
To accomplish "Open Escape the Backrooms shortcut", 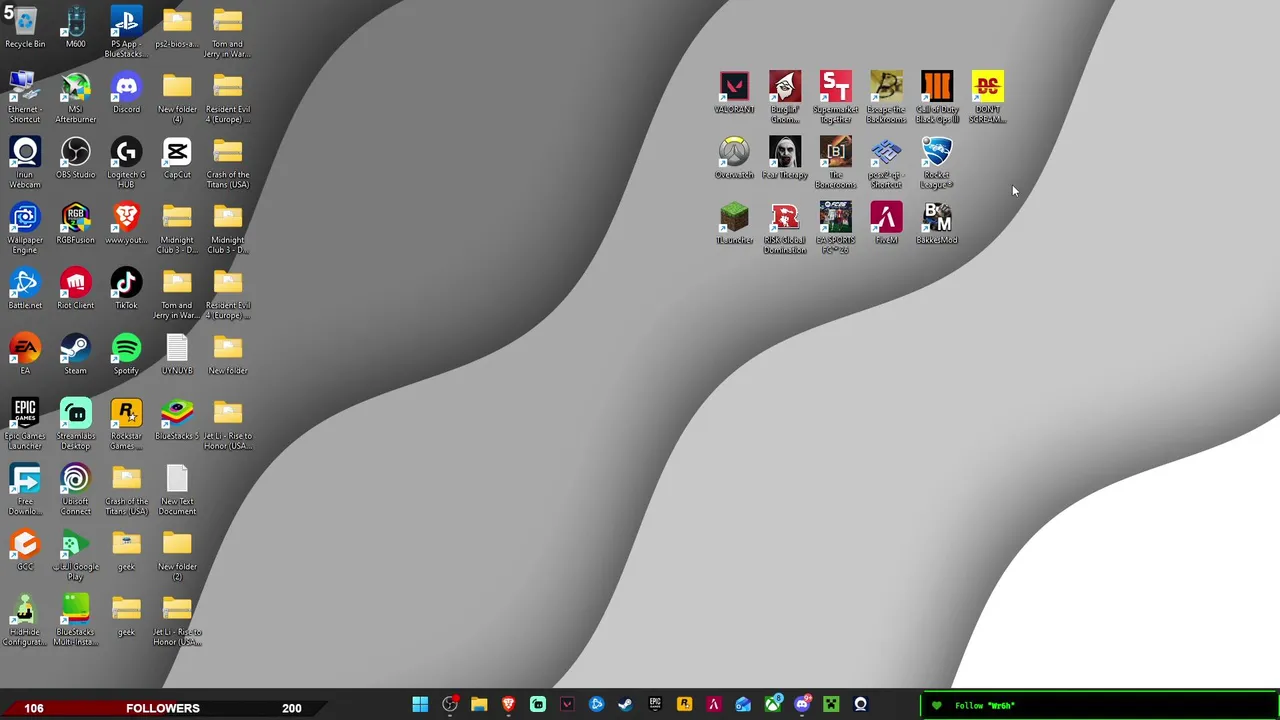I will tap(886, 97).
